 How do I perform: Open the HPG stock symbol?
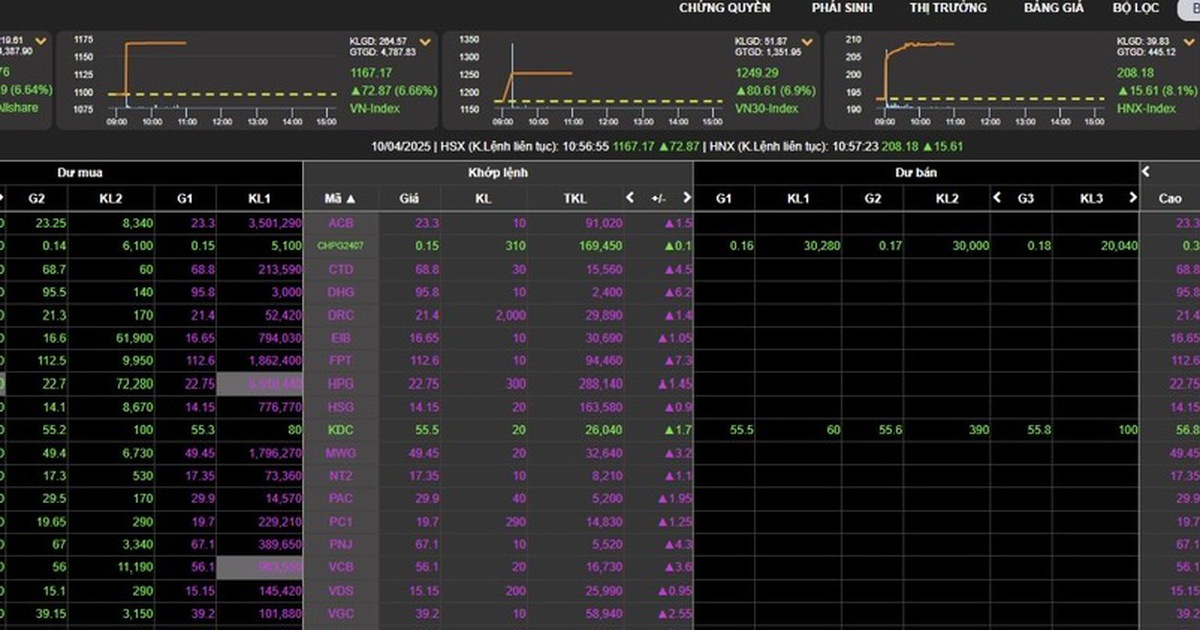pyautogui.click(x=340, y=384)
